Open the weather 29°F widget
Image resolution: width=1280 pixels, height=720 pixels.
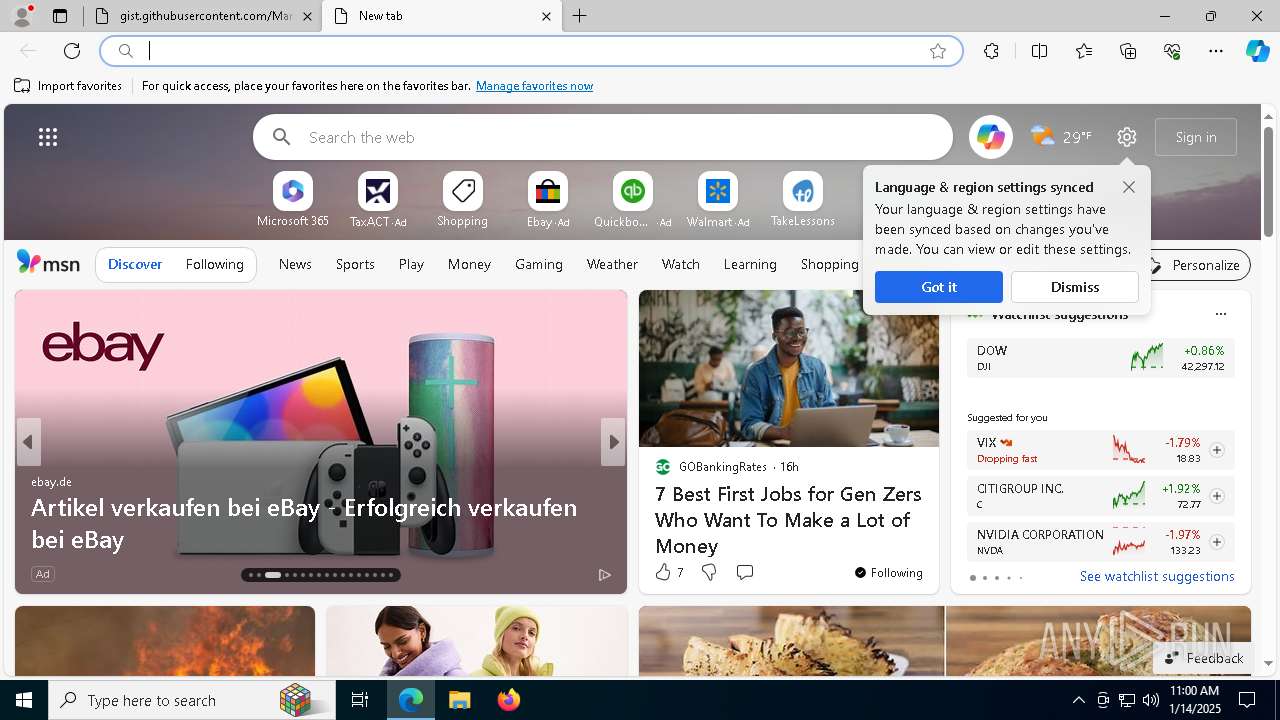[1061, 137]
